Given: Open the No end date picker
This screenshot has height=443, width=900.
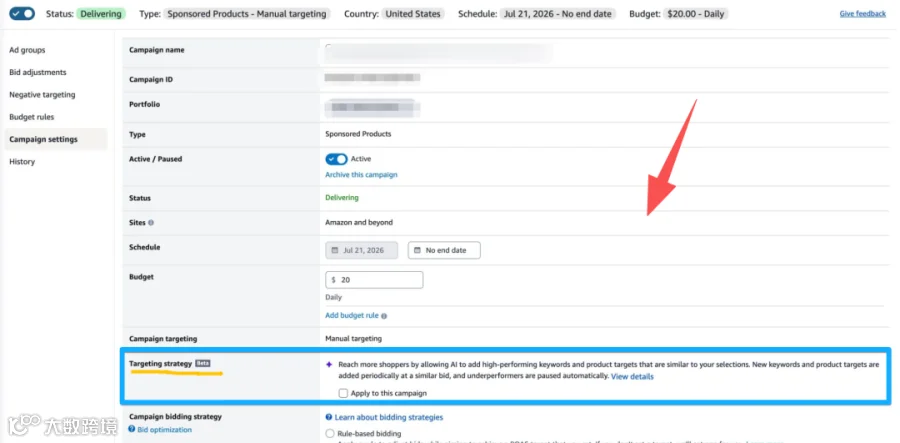Looking at the screenshot, I should click(x=444, y=251).
